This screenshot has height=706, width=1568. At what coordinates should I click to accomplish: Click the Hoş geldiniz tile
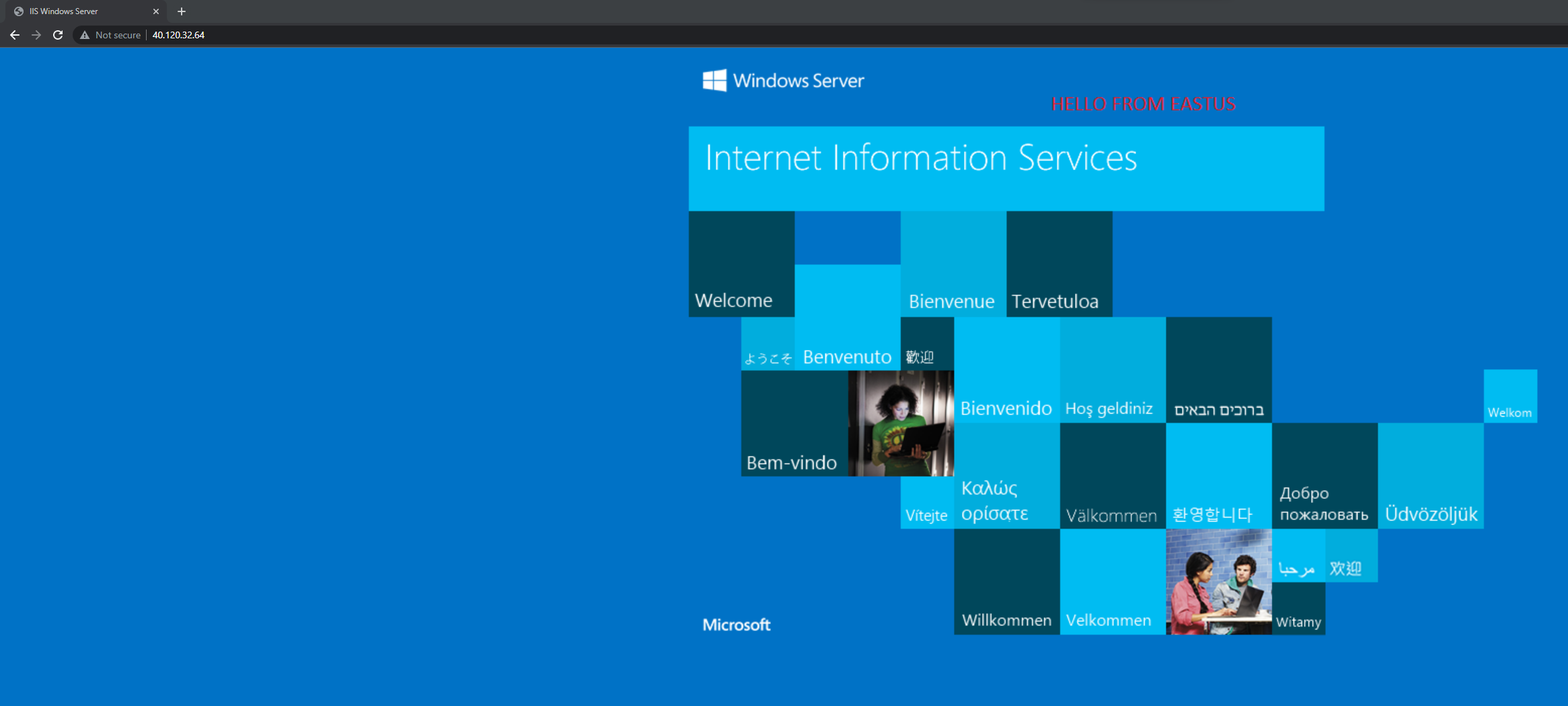click(x=1113, y=370)
